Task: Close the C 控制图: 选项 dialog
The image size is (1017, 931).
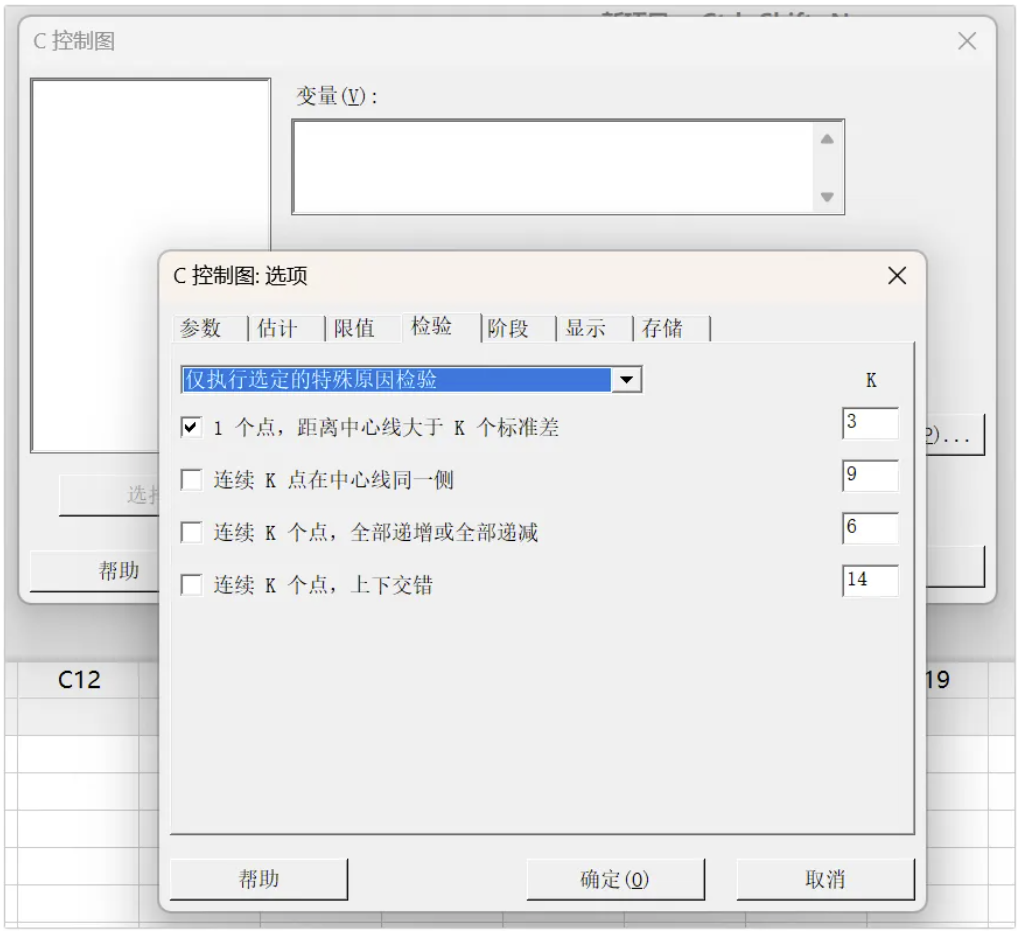Action: click(897, 276)
